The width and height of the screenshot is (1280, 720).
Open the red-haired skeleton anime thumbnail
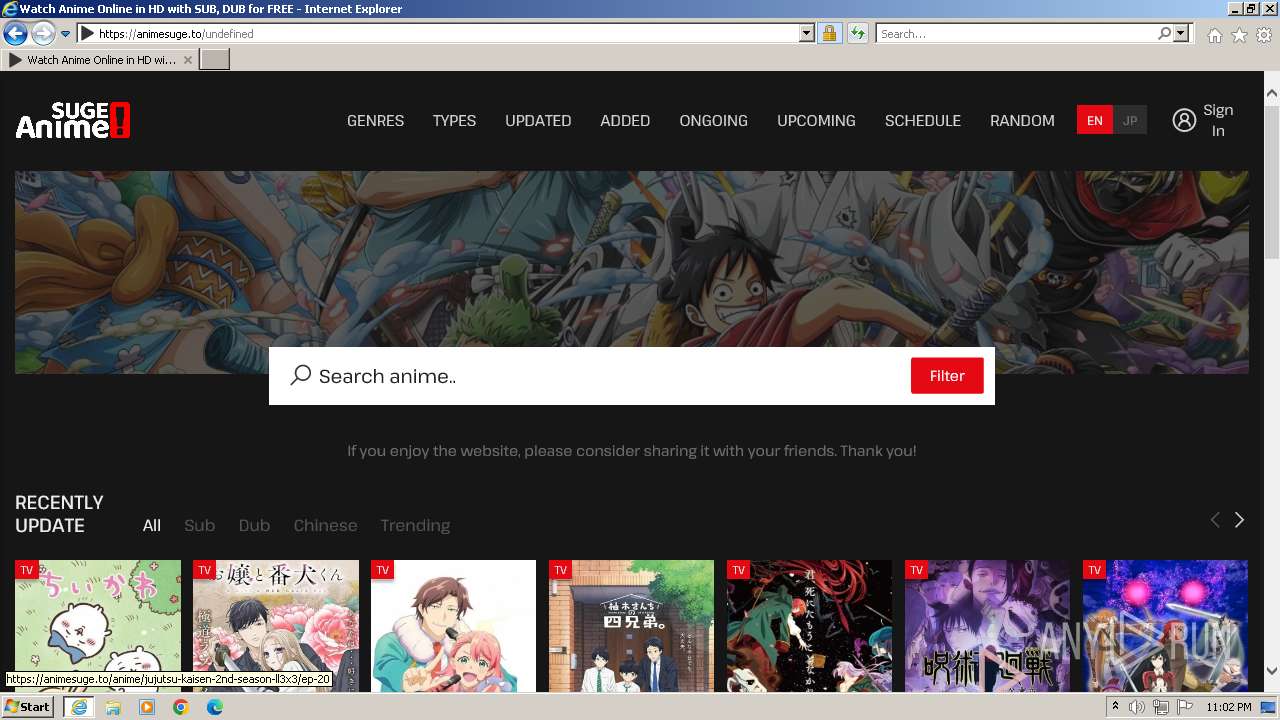(x=810, y=626)
